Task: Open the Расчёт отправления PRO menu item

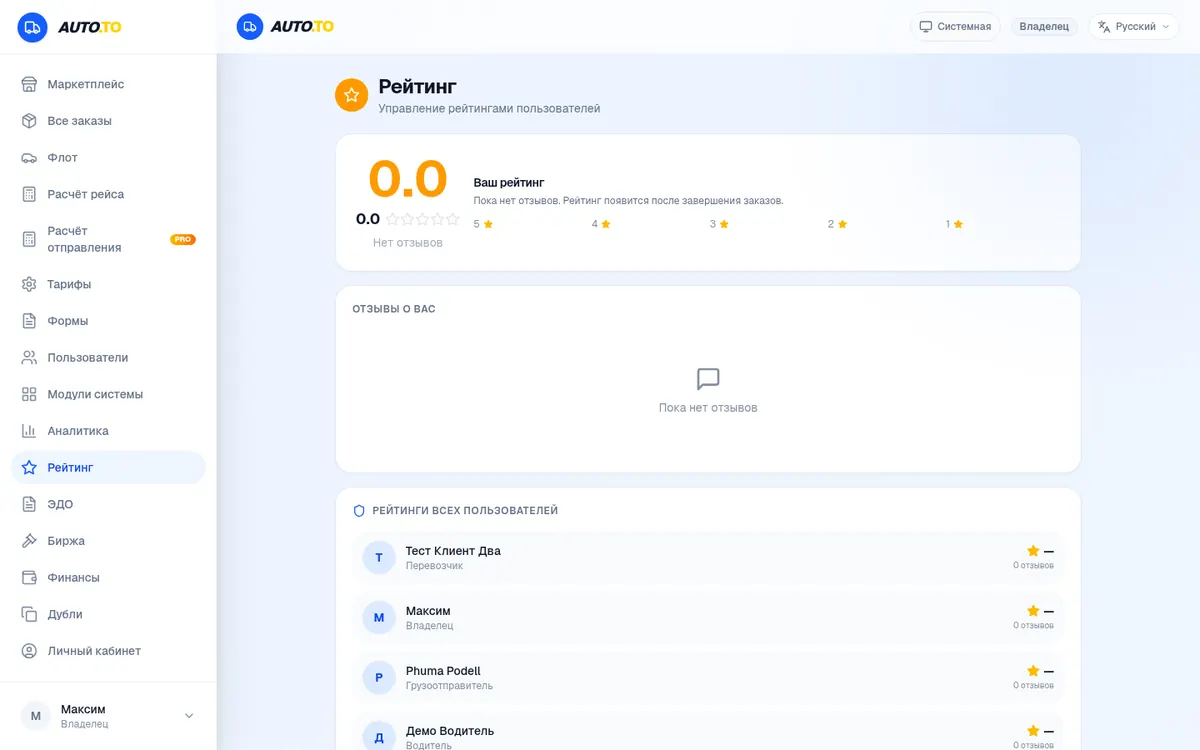Action: tap(108, 239)
